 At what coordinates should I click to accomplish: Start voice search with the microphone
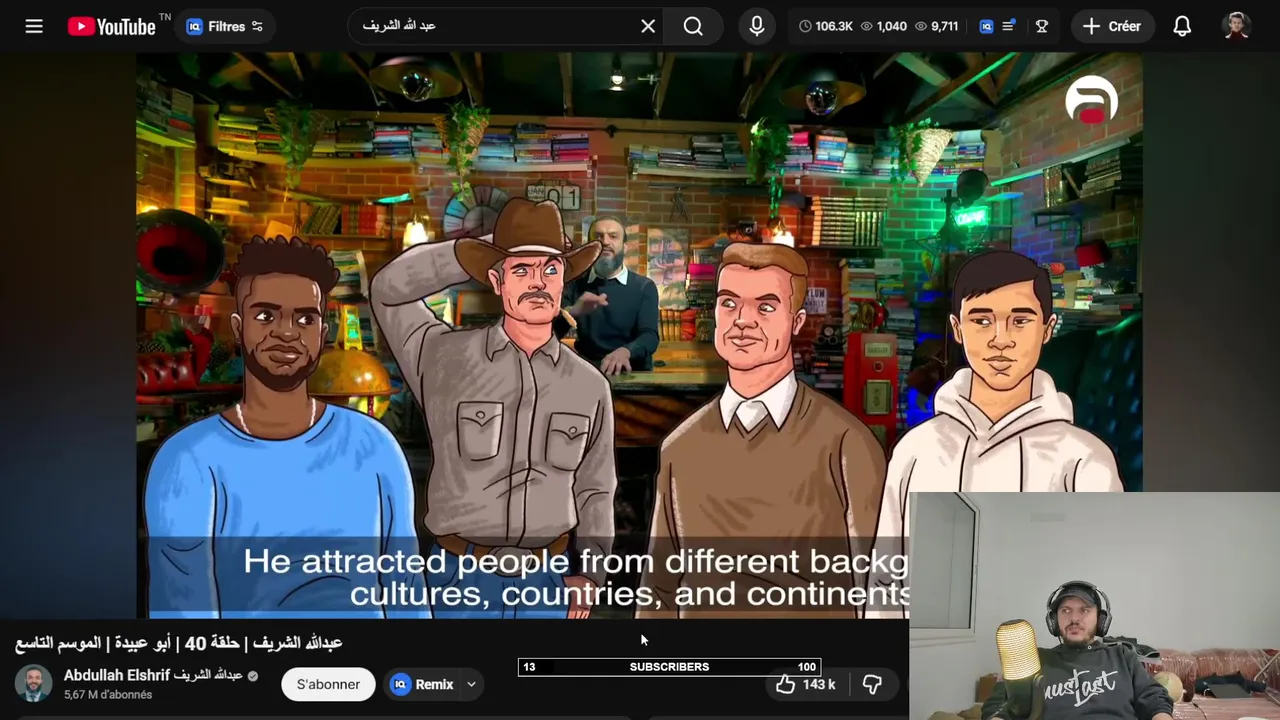pos(757,26)
